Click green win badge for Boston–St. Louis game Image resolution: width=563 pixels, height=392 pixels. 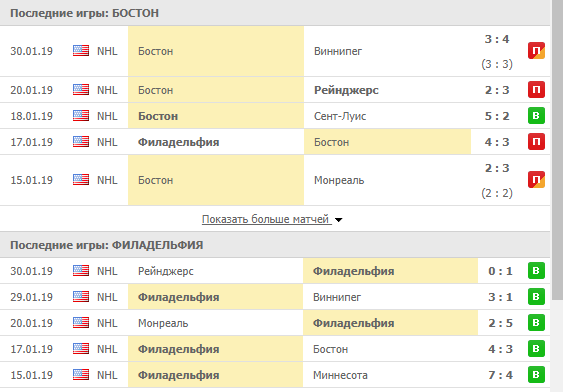[536, 116]
